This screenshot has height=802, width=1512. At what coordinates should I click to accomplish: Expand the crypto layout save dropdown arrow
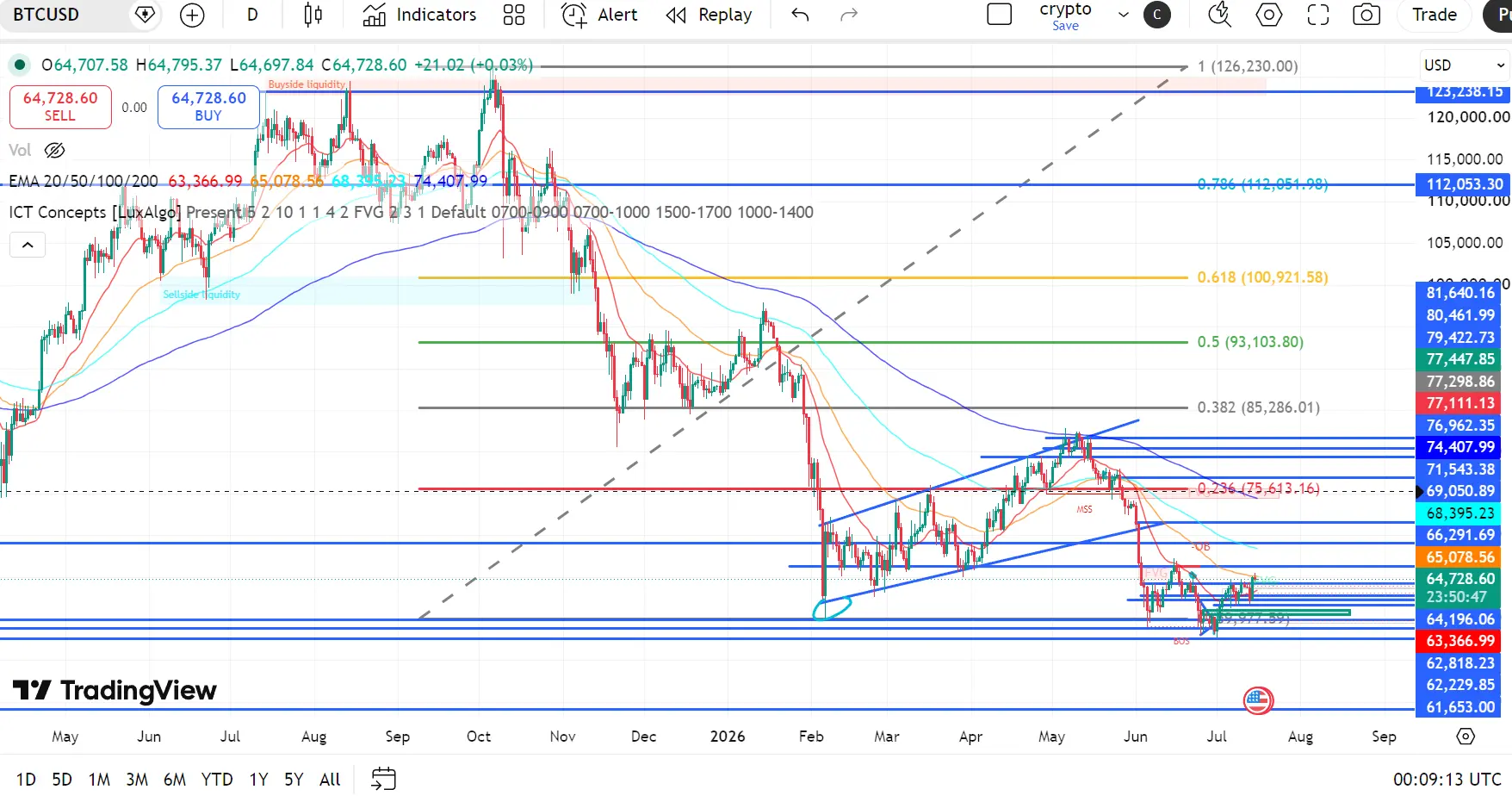click(1123, 15)
